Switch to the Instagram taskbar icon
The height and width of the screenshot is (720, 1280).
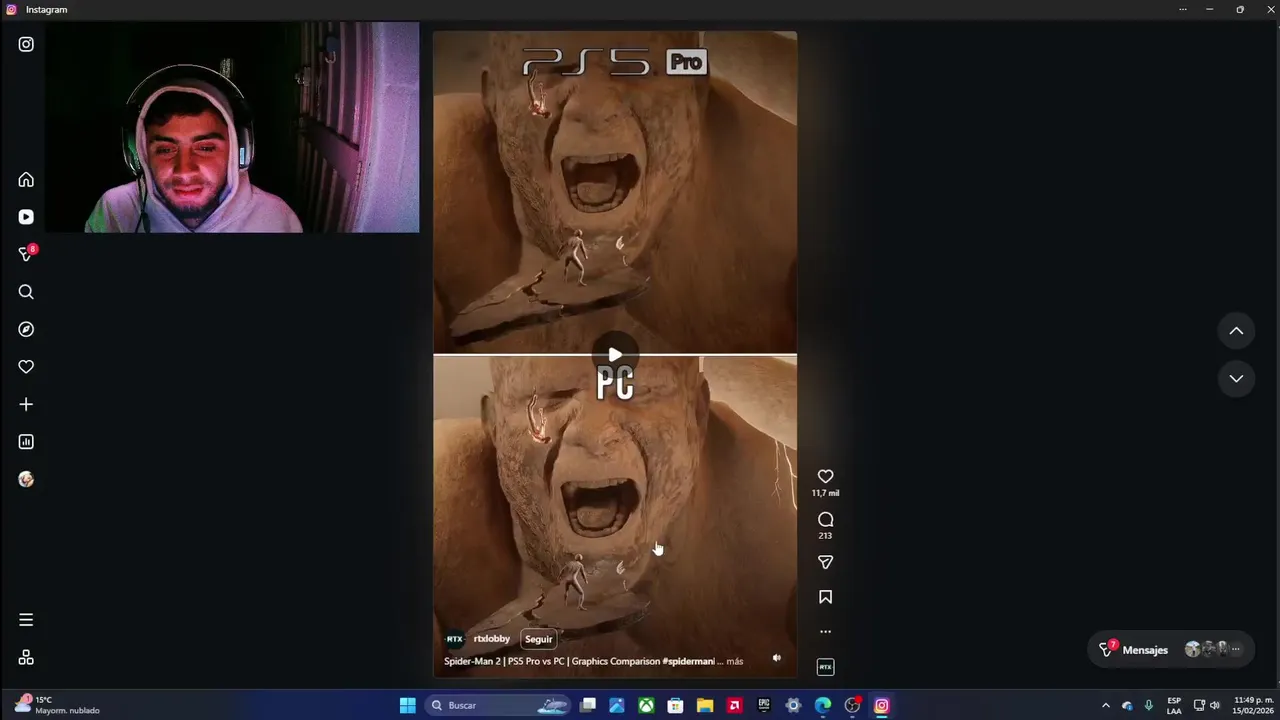[x=881, y=705]
